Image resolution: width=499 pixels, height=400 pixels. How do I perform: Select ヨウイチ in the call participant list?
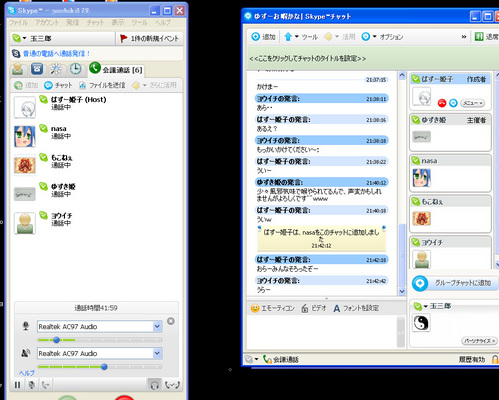(97, 223)
